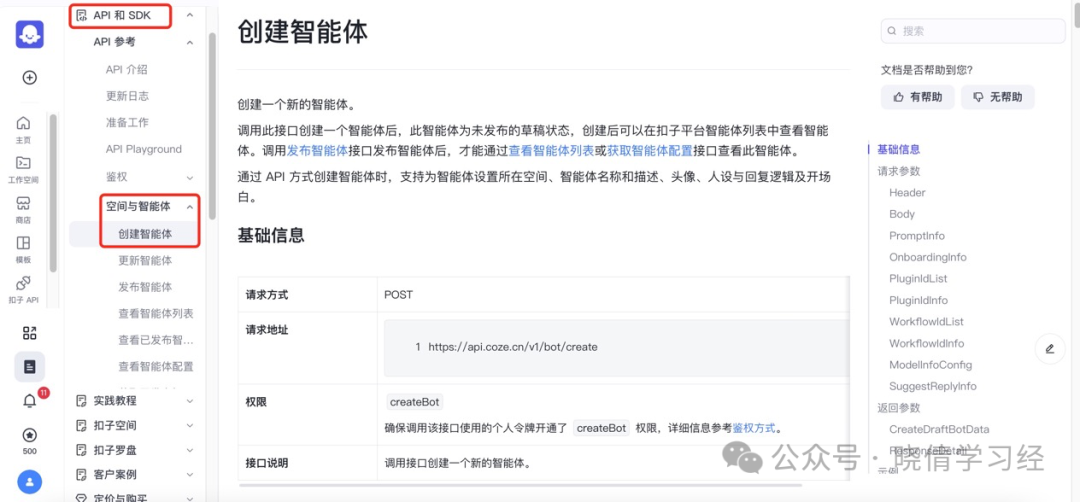The width and height of the screenshot is (1080, 502).
Task: Click the notification bell icon
Action: point(30,401)
